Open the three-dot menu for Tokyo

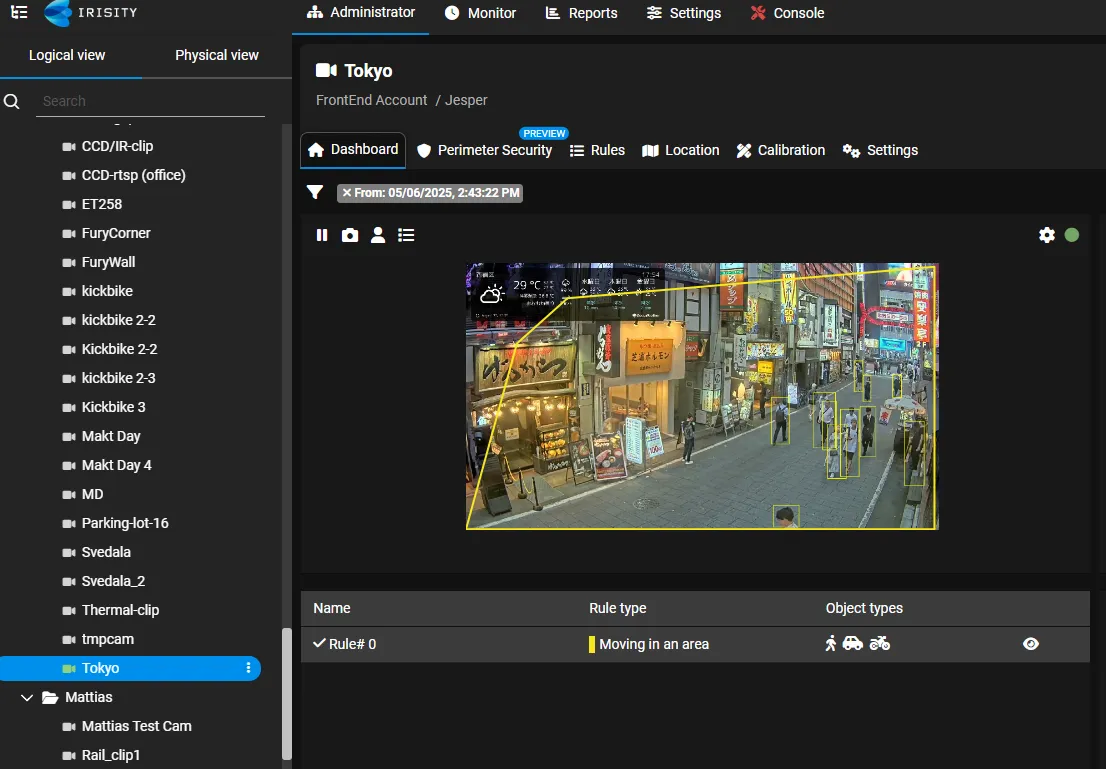pyautogui.click(x=248, y=668)
